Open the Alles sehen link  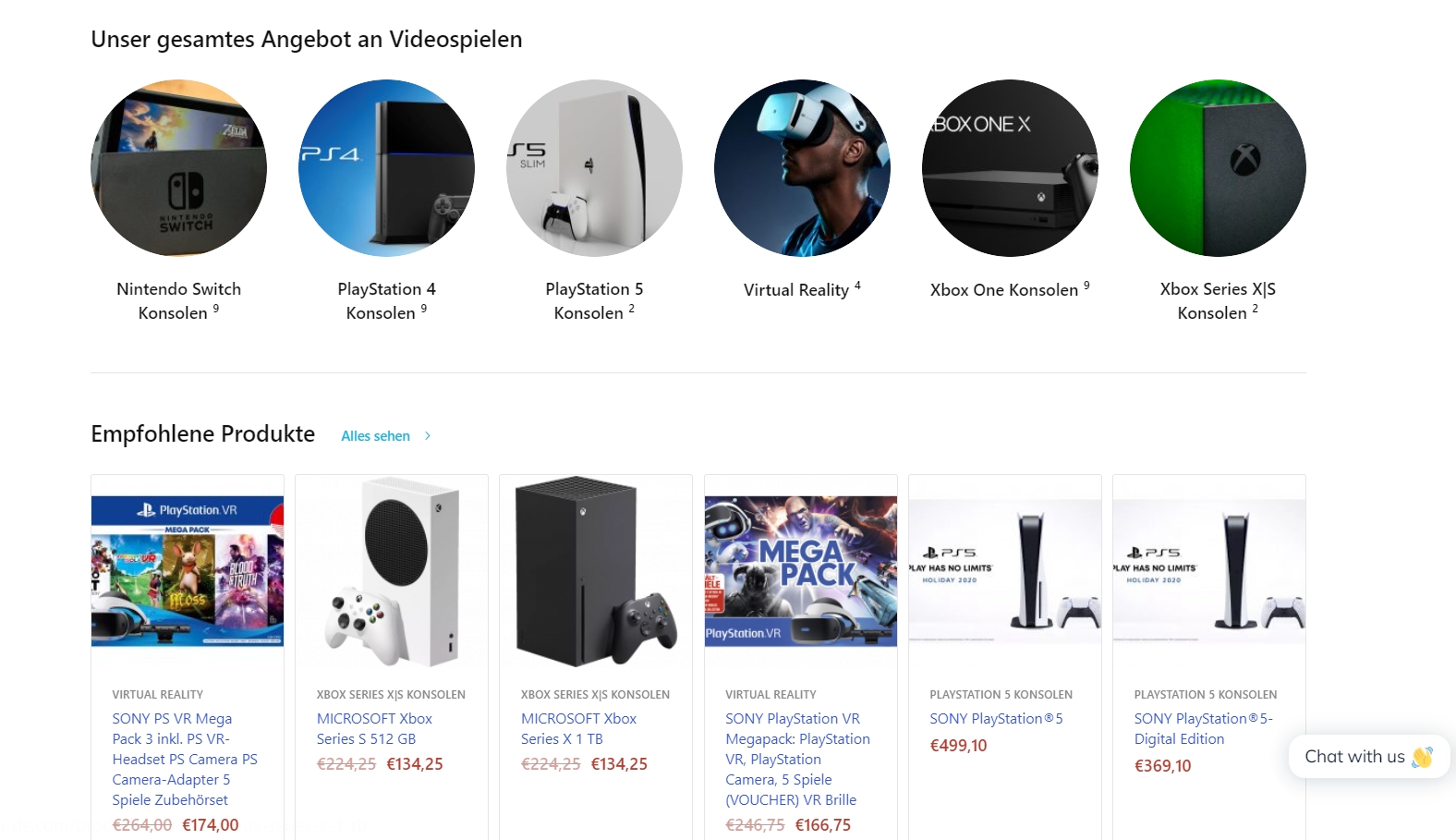[x=375, y=436]
